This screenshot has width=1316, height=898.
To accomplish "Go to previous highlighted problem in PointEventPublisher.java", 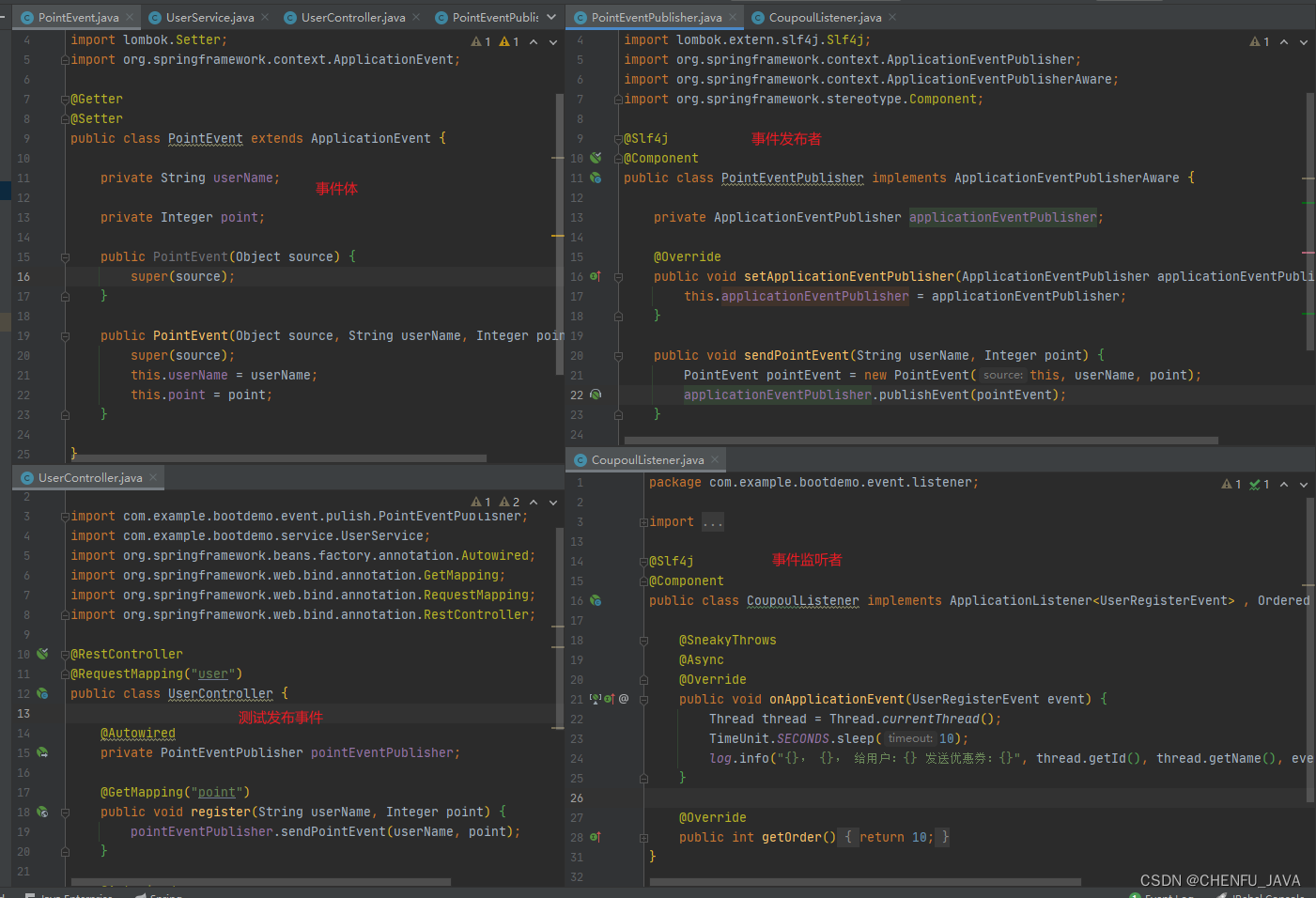I will tap(1284, 41).
